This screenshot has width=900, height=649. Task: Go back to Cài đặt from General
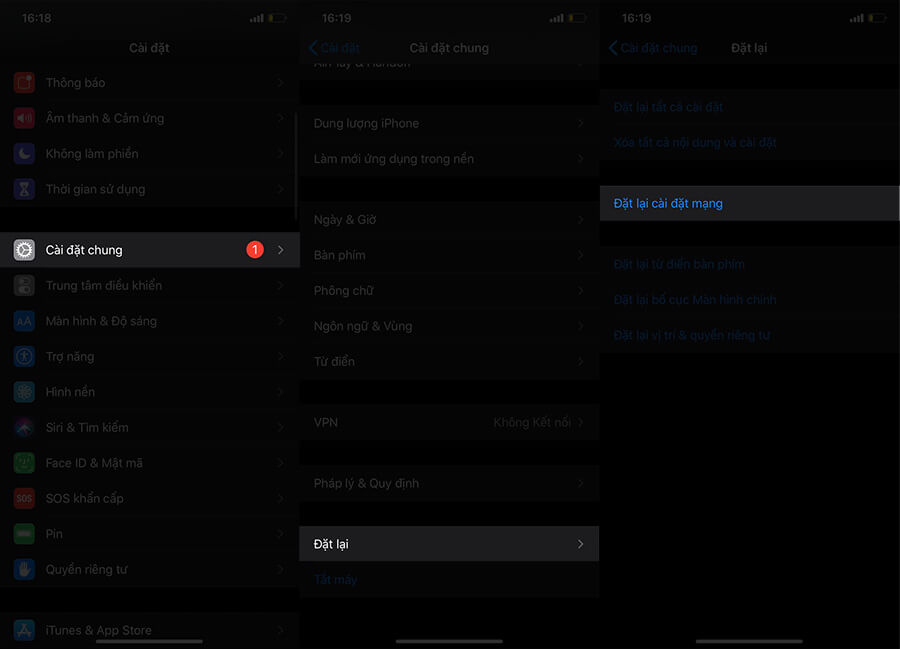[x=335, y=48]
